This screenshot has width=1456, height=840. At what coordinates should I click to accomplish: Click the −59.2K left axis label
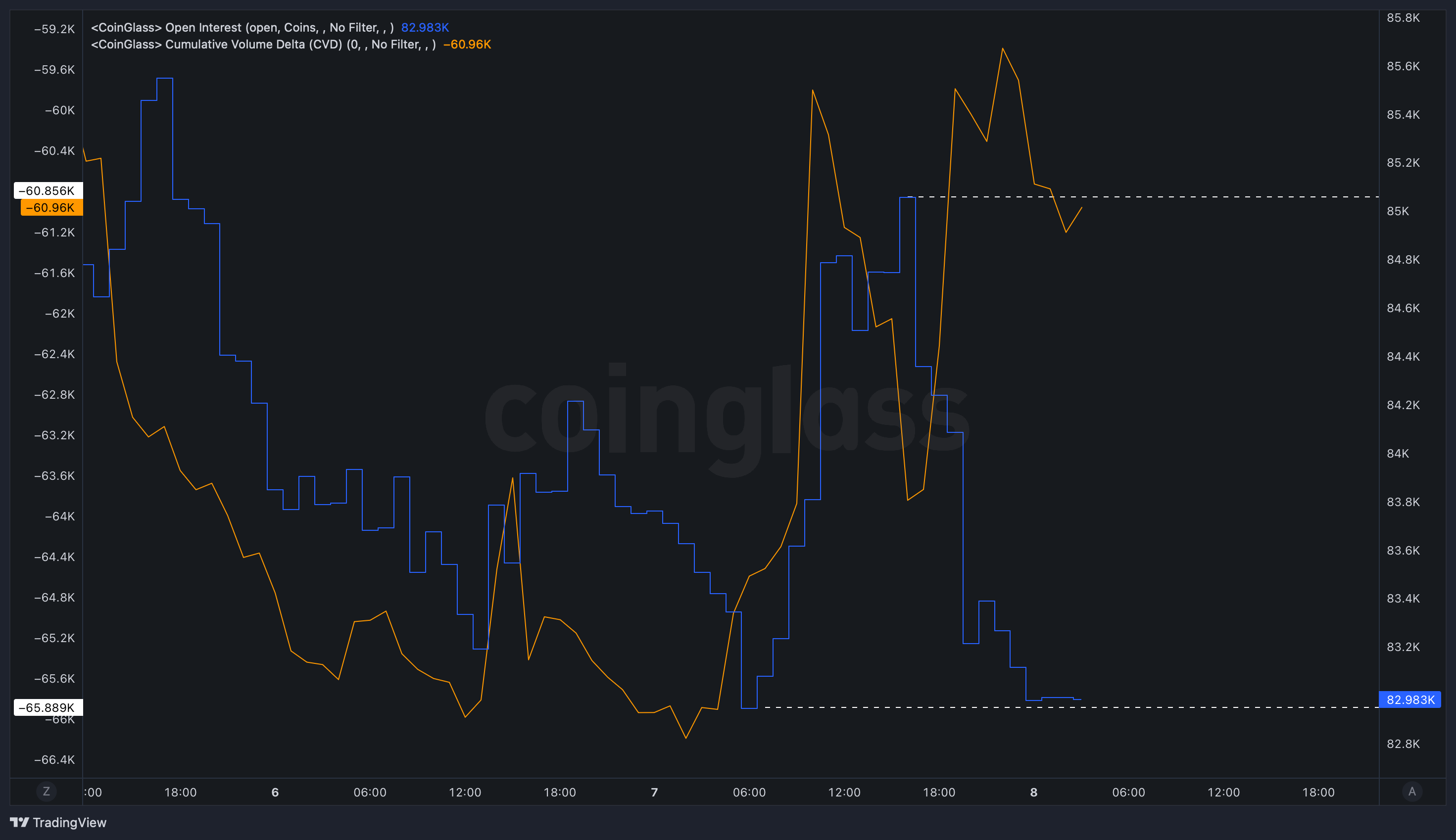pos(54,29)
